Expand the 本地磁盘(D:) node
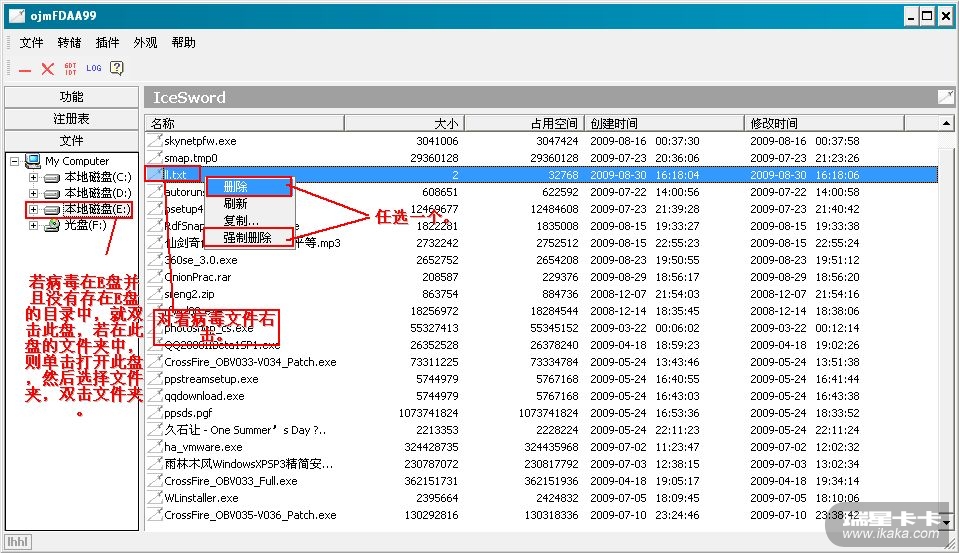 [33, 193]
